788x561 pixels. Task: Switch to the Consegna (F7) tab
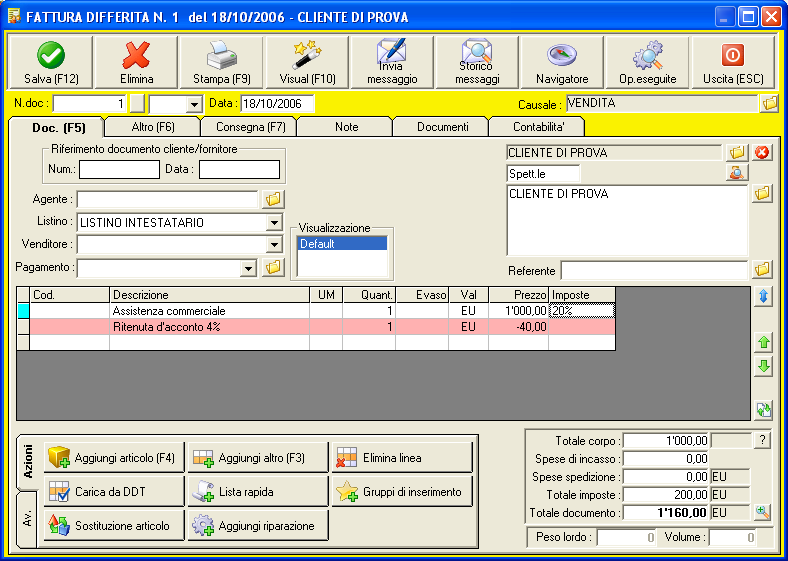coord(250,127)
